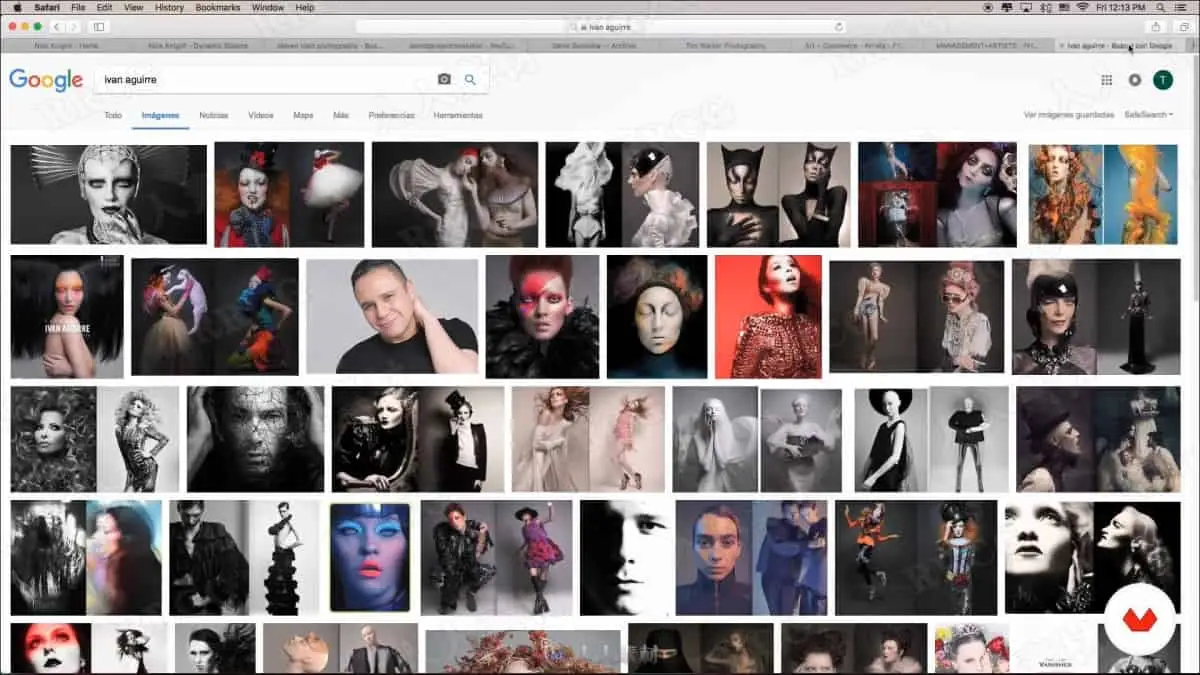Select the Todo search tab
Screen dimensions: 1200x675
pos(113,115)
